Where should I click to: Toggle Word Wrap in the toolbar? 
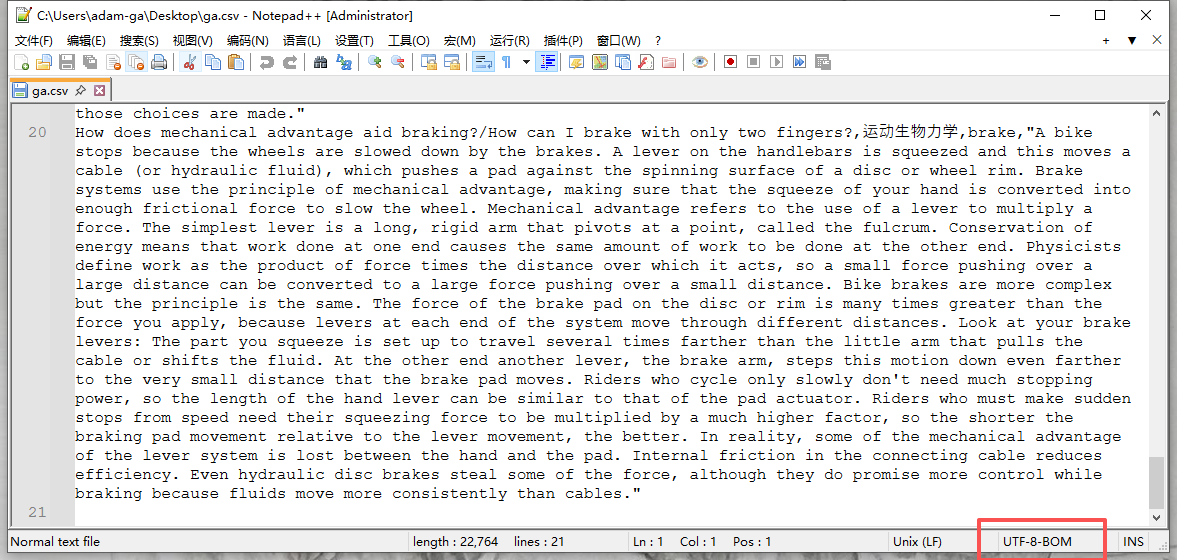click(482, 62)
